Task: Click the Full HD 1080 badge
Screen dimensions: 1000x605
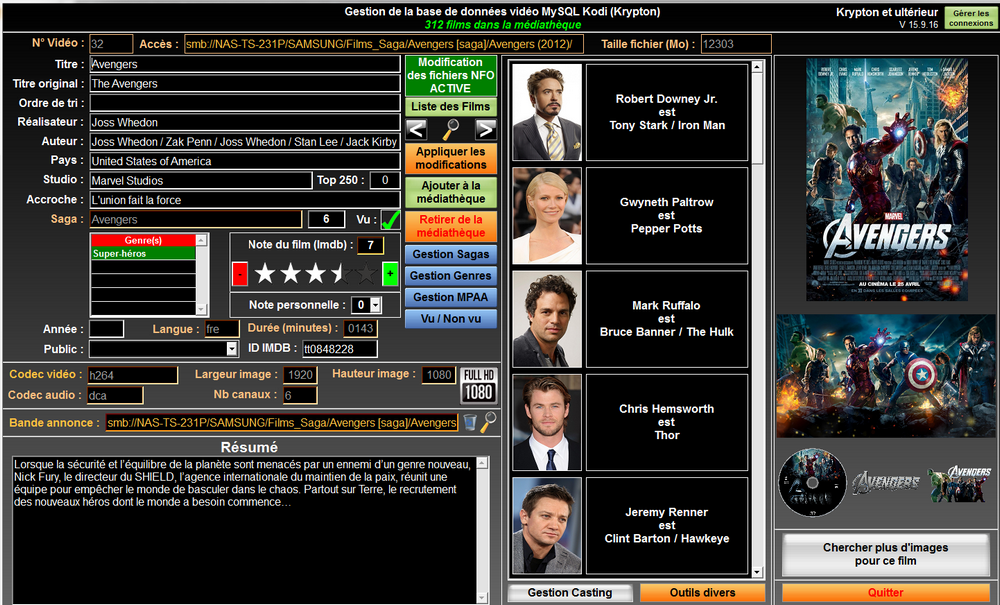Action: click(x=479, y=385)
